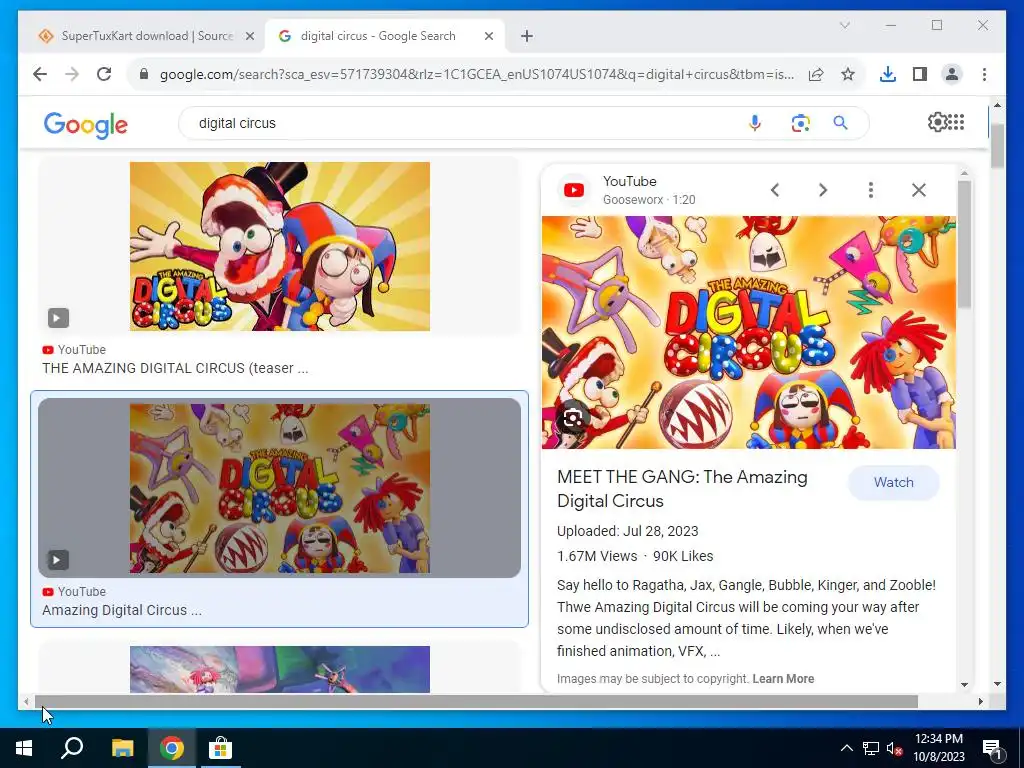Open THE AMAZING DIGITAL CIRCUS (teaser result title
1024x768 pixels.
(x=175, y=368)
